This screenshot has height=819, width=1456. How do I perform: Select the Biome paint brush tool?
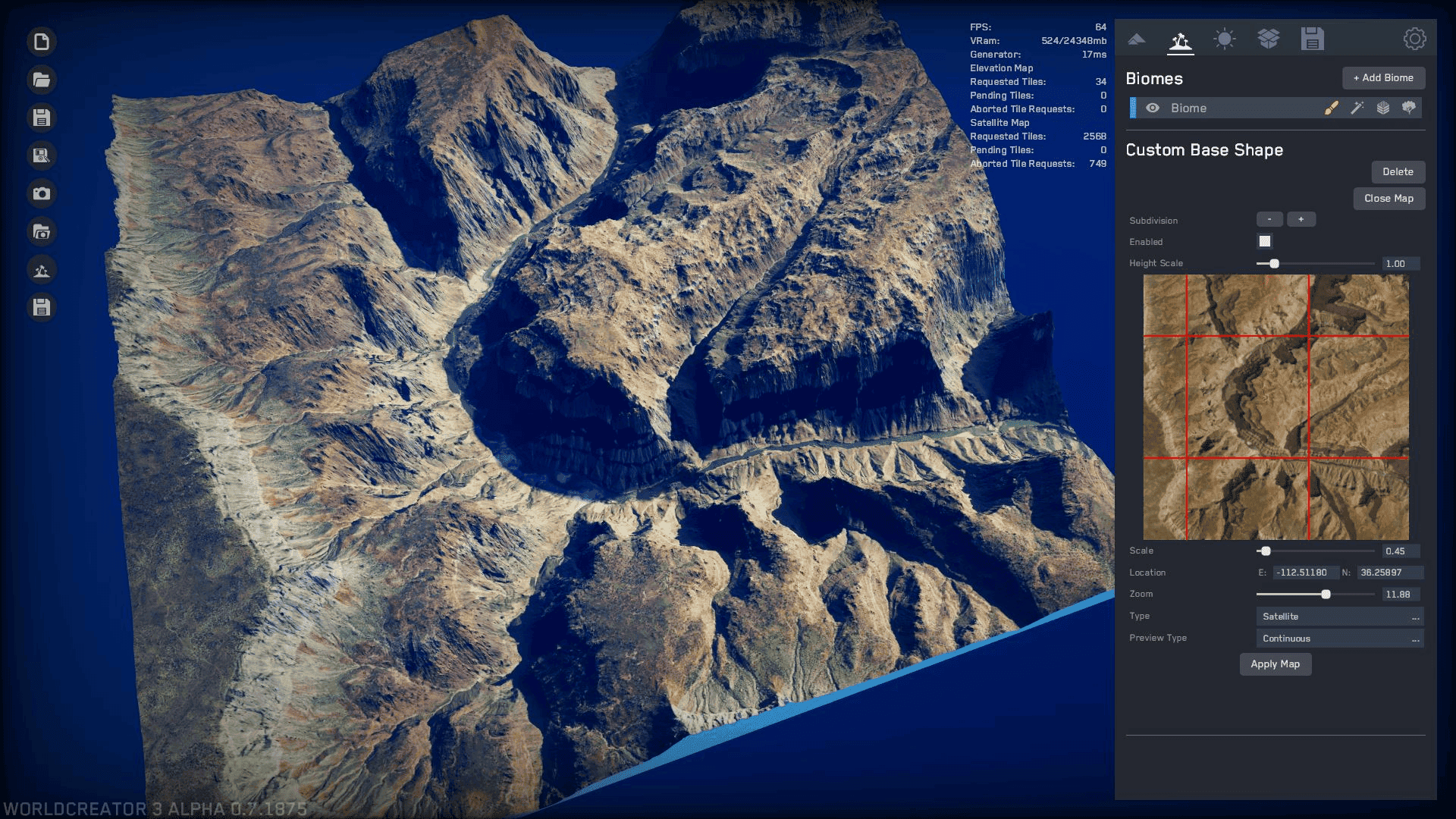[x=1332, y=107]
